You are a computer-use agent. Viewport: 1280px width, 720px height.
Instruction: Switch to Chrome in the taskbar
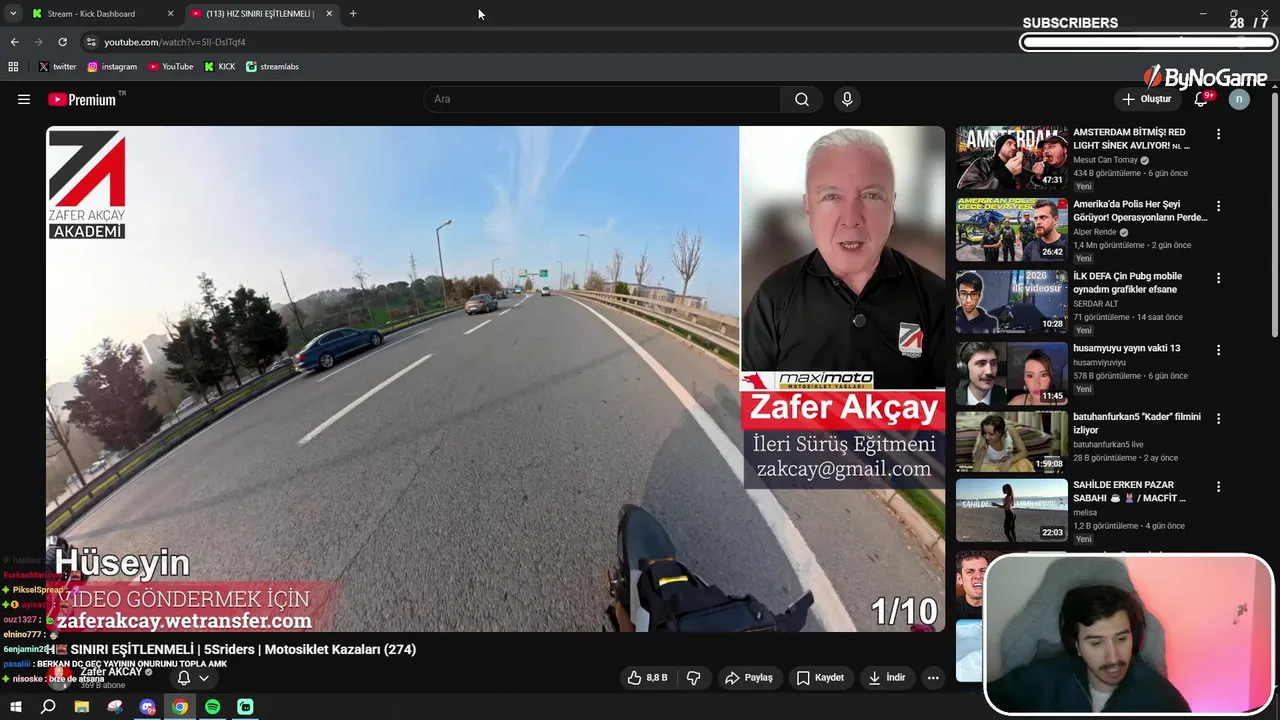pos(180,707)
